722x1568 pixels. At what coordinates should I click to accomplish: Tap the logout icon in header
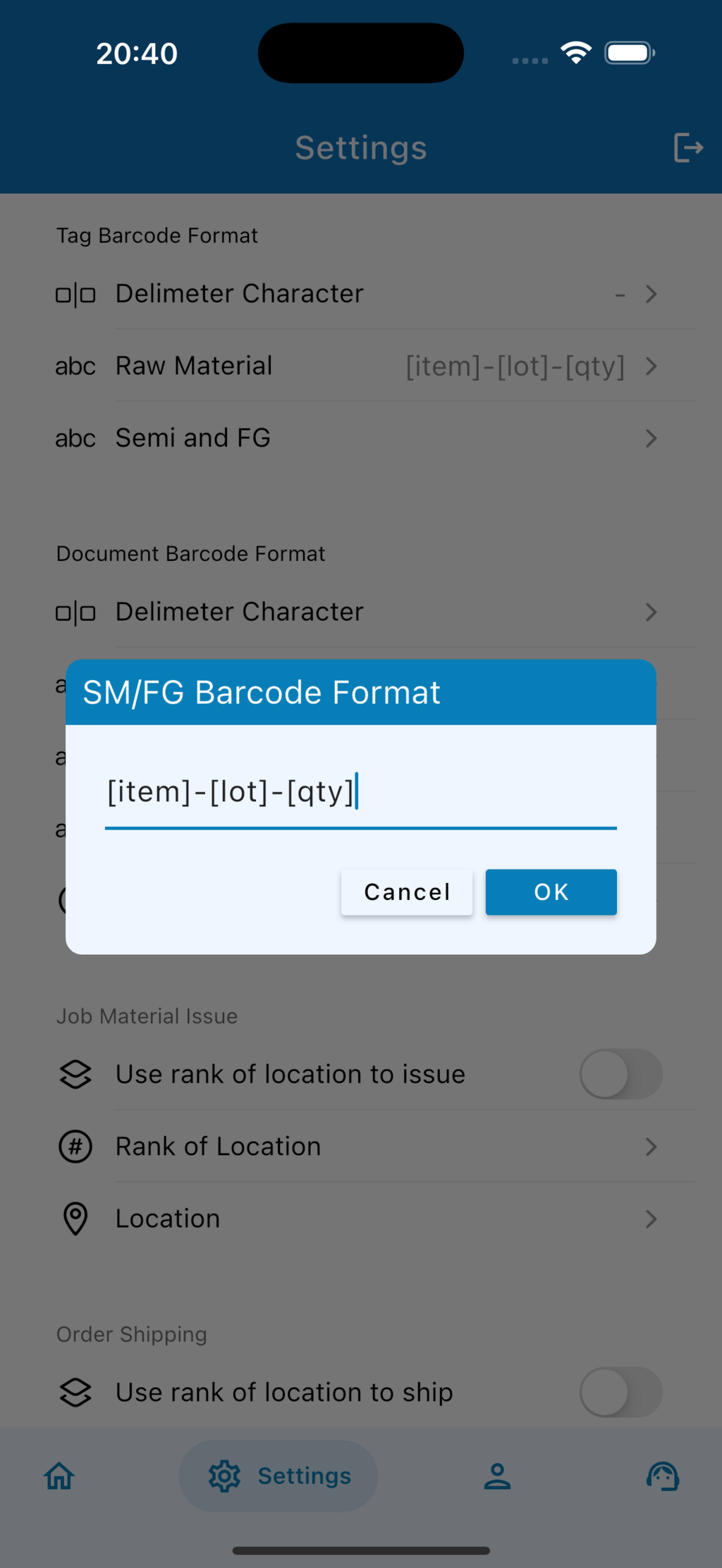tap(687, 148)
